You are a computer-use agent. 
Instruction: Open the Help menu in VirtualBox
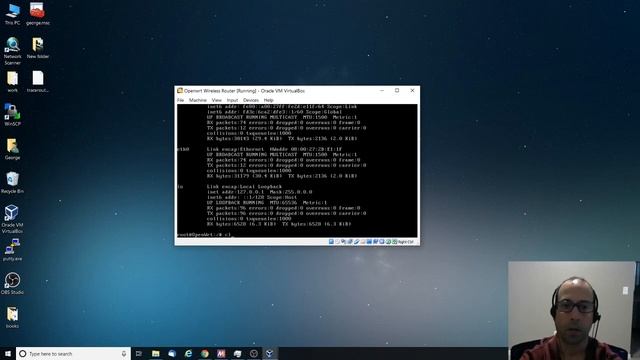(x=268, y=100)
